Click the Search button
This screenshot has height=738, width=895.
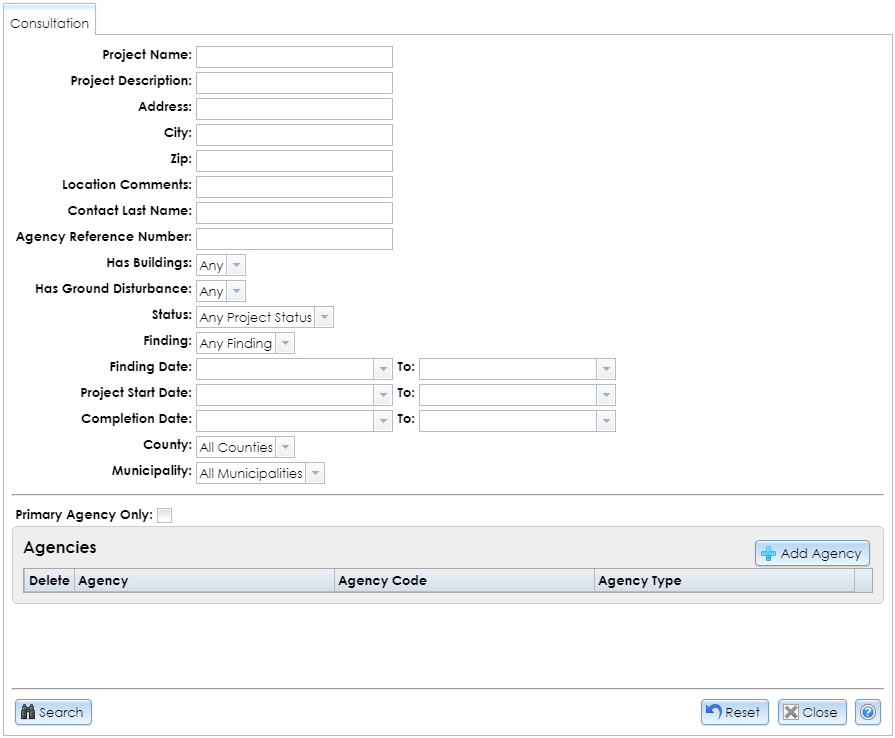[53, 712]
